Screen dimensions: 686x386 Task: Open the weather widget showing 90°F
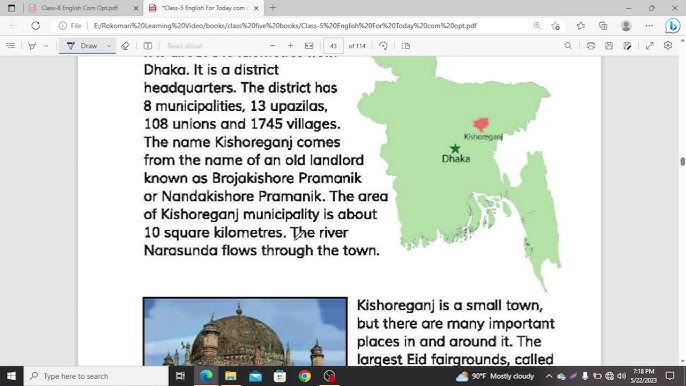[x=495, y=376]
